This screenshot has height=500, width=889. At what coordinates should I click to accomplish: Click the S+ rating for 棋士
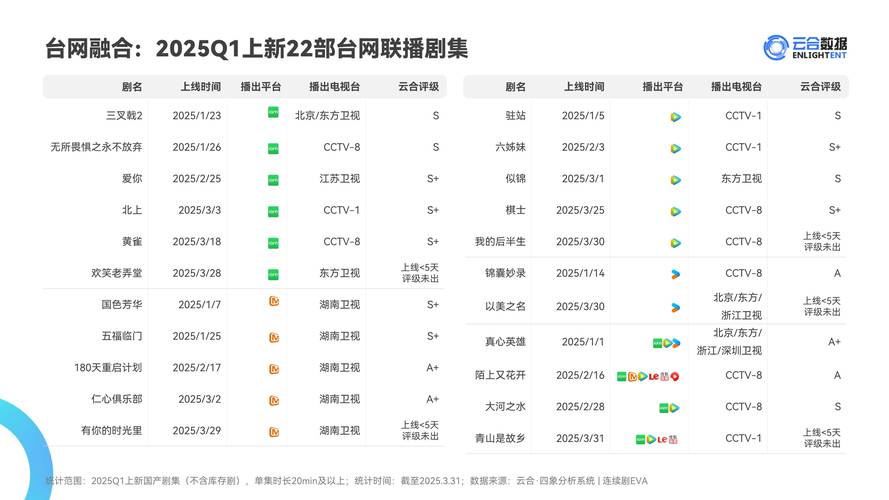[x=835, y=210]
